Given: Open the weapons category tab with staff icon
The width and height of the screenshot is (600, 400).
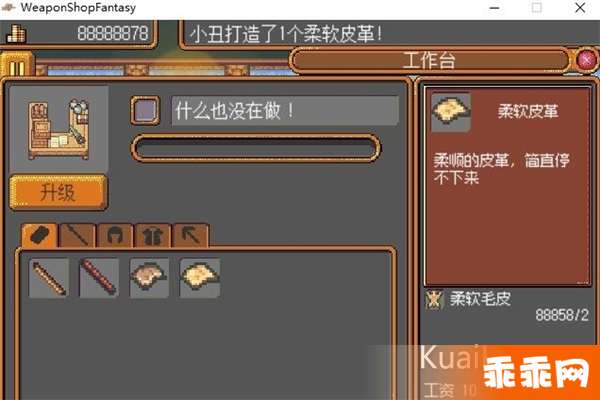Looking at the screenshot, I should coord(77,235).
